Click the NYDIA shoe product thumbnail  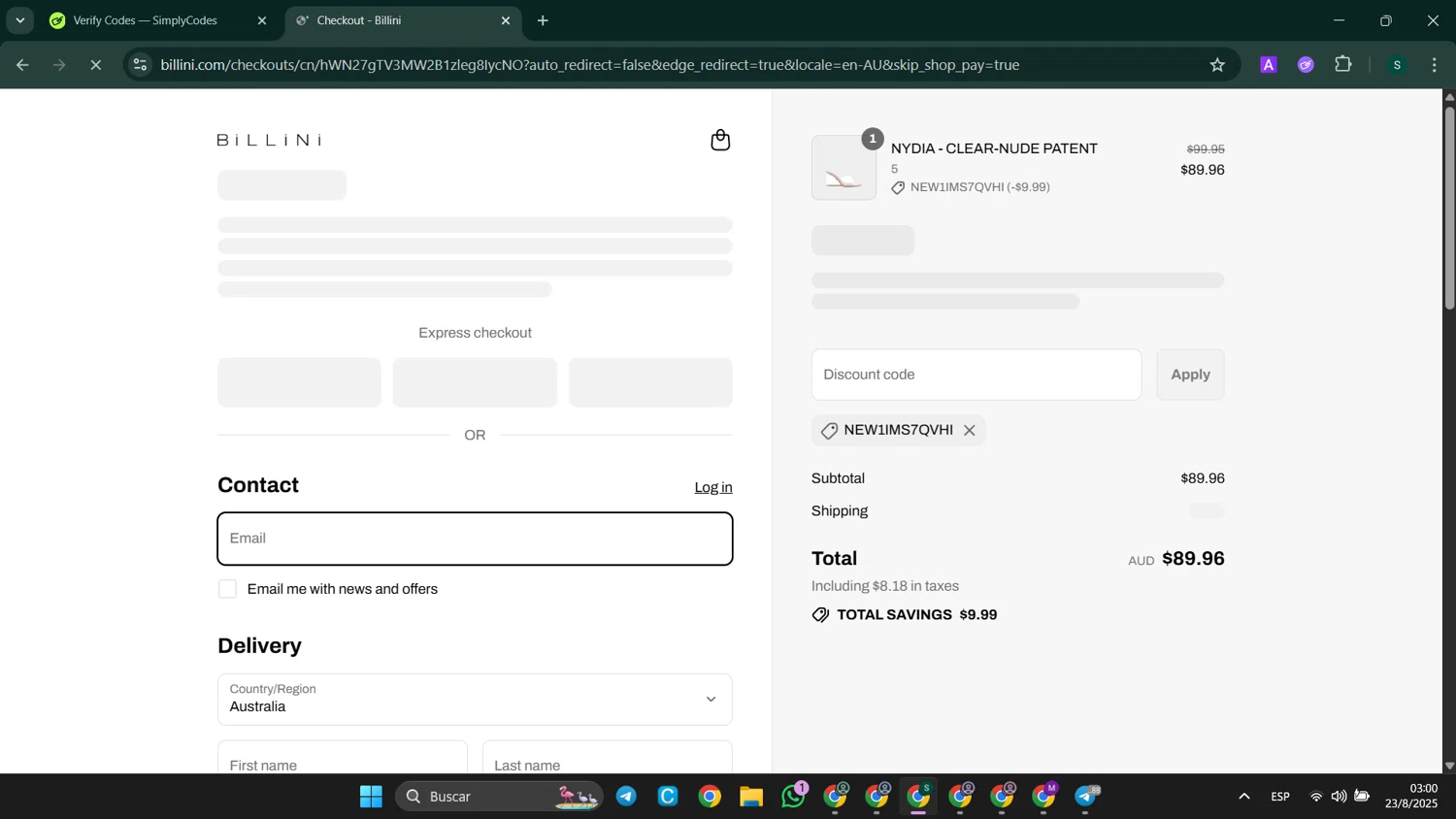844,168
